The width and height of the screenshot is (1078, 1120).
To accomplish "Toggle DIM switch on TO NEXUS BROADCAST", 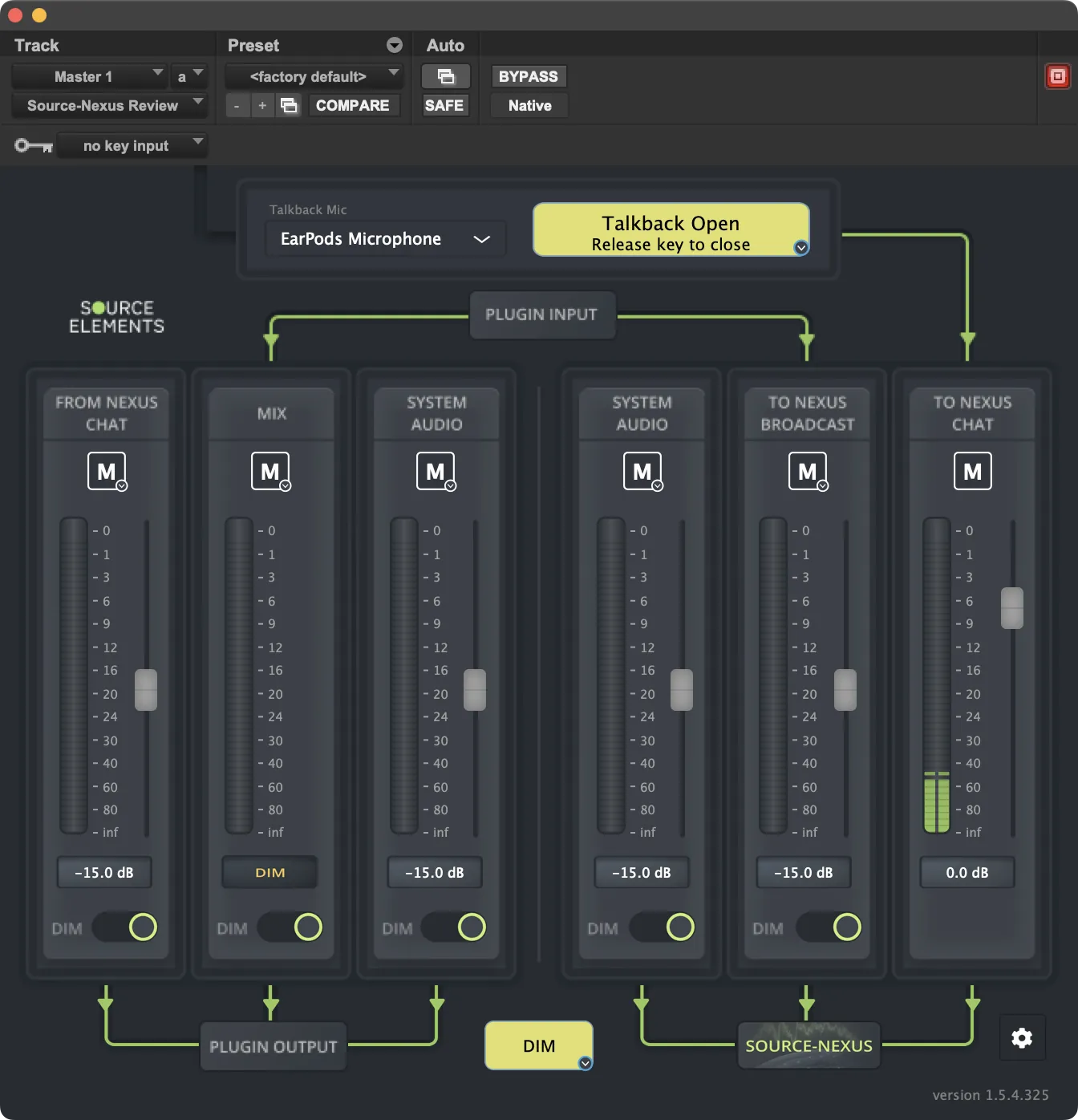I will coord(829,927).
